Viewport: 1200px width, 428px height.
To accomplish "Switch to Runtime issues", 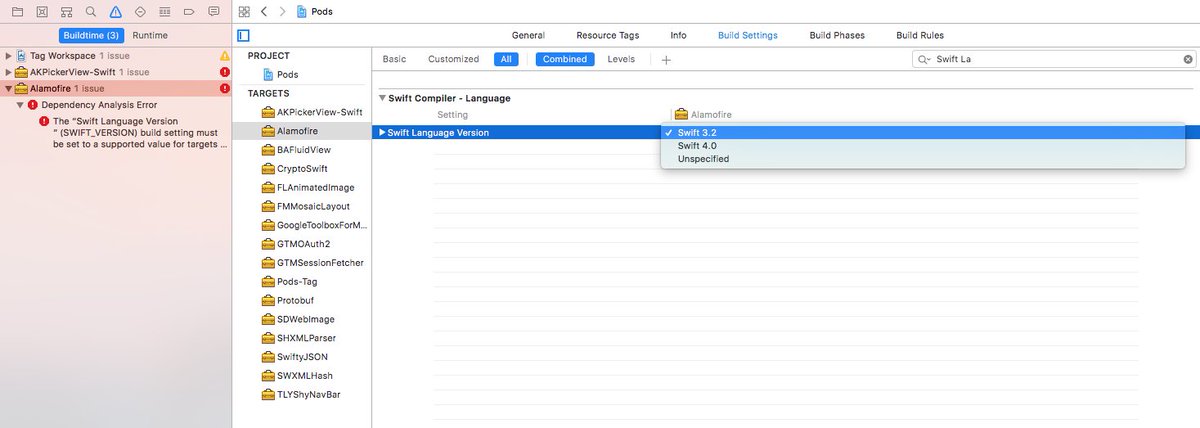I will [x=150, y=35].
